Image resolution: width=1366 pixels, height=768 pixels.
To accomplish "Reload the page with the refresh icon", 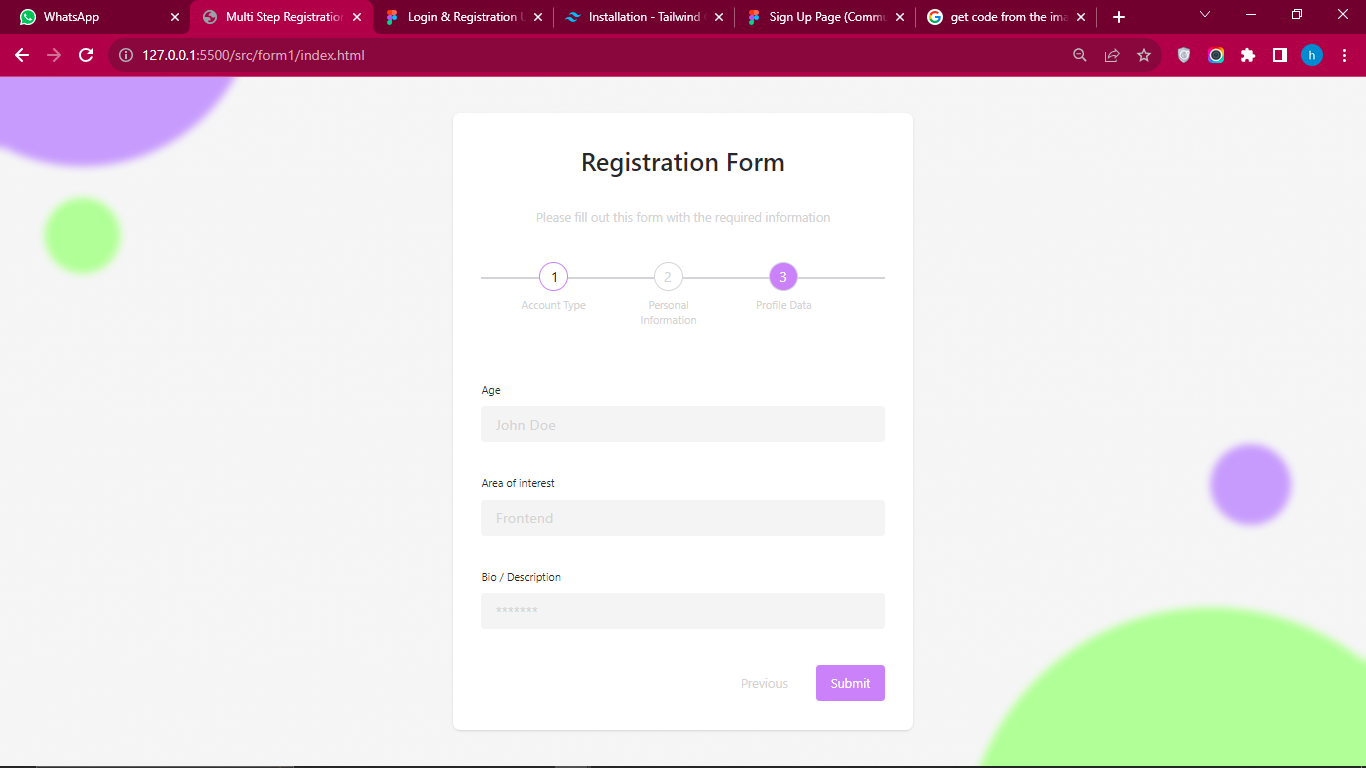I will (x=86, y=56).
